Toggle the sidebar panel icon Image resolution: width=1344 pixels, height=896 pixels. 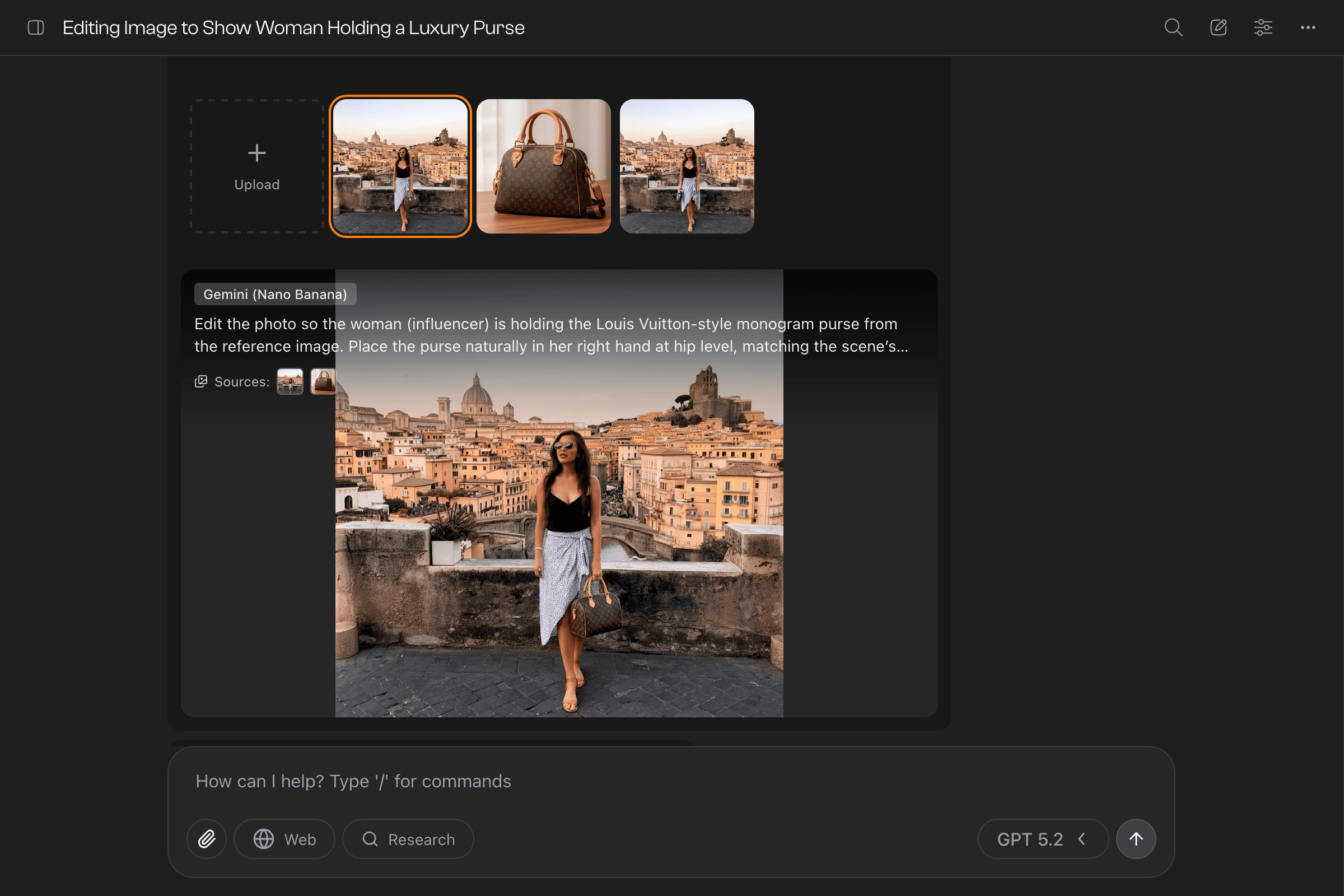coord(35,27)
